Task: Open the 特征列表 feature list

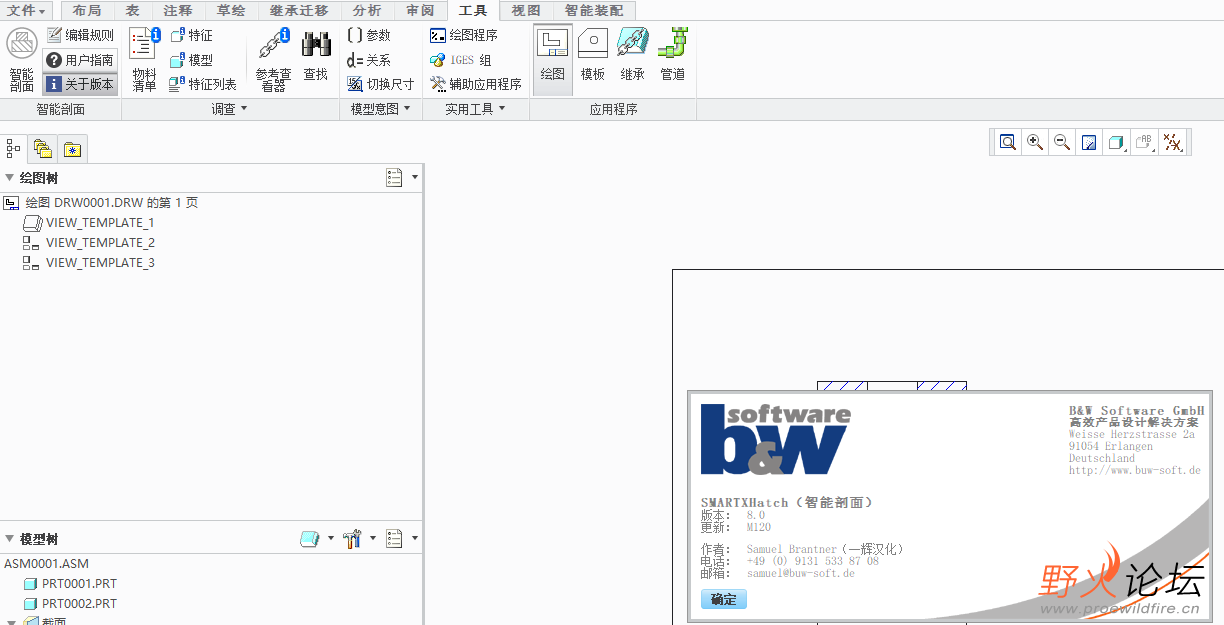Action: [204, 85]
